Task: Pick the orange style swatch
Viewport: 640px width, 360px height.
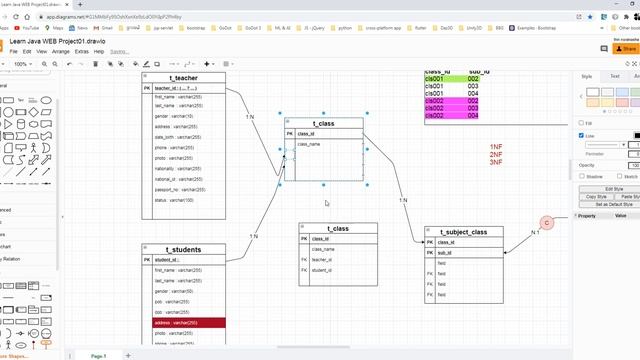Action: click(593, 102)
